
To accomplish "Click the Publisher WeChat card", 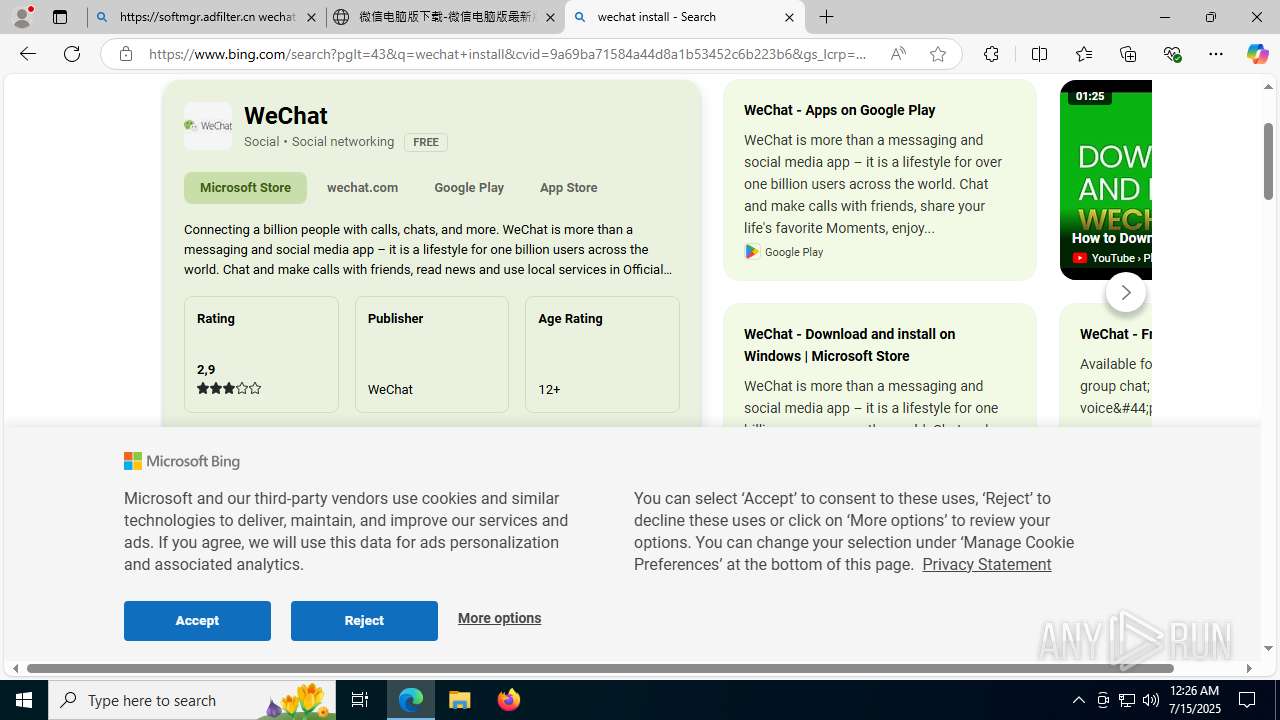I will pyautogui.click(x=432, y=354).
